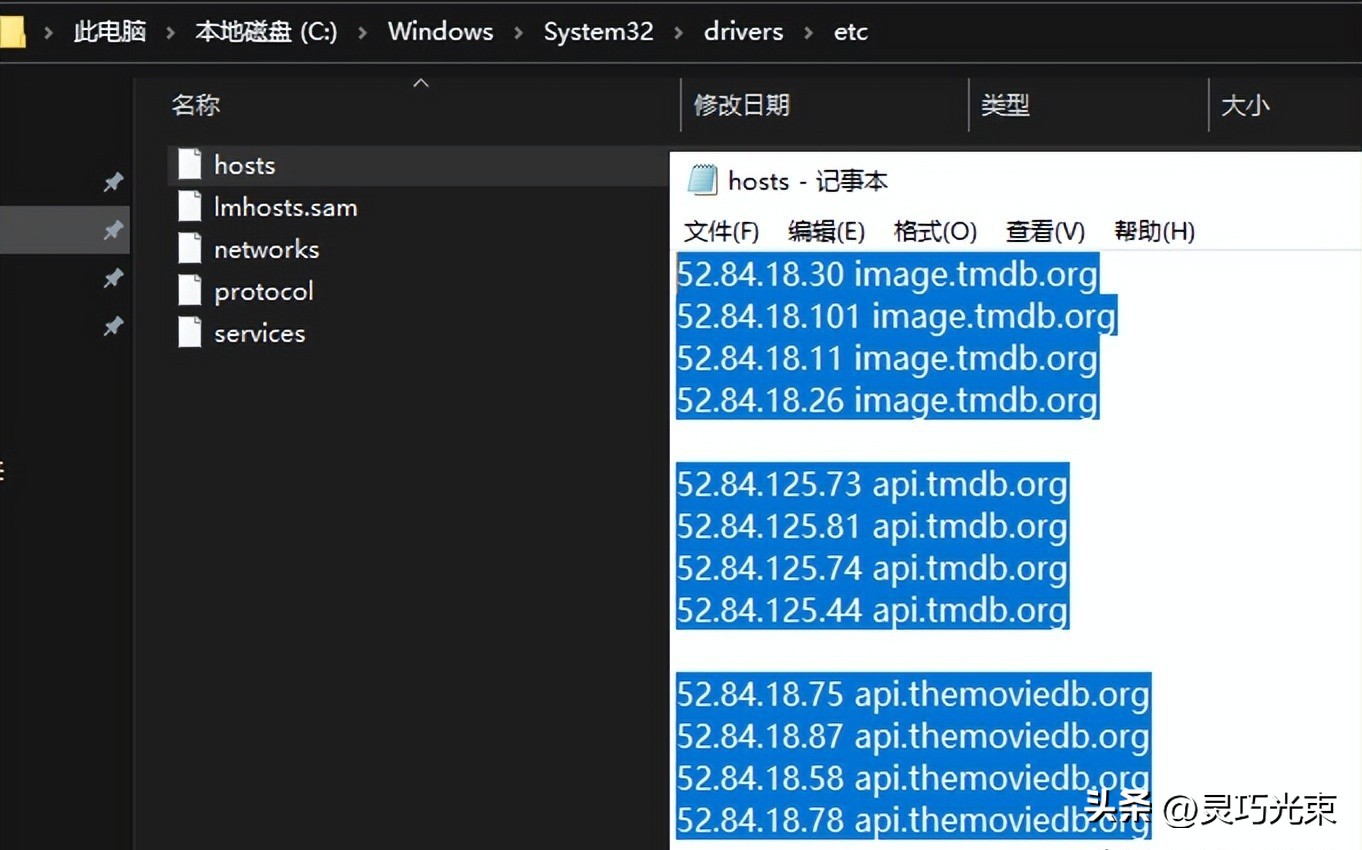This screenshot has height=850, width=1362.
Task: Click the protocol file icon
Action: pyautogui.click(x=190, y=291)
